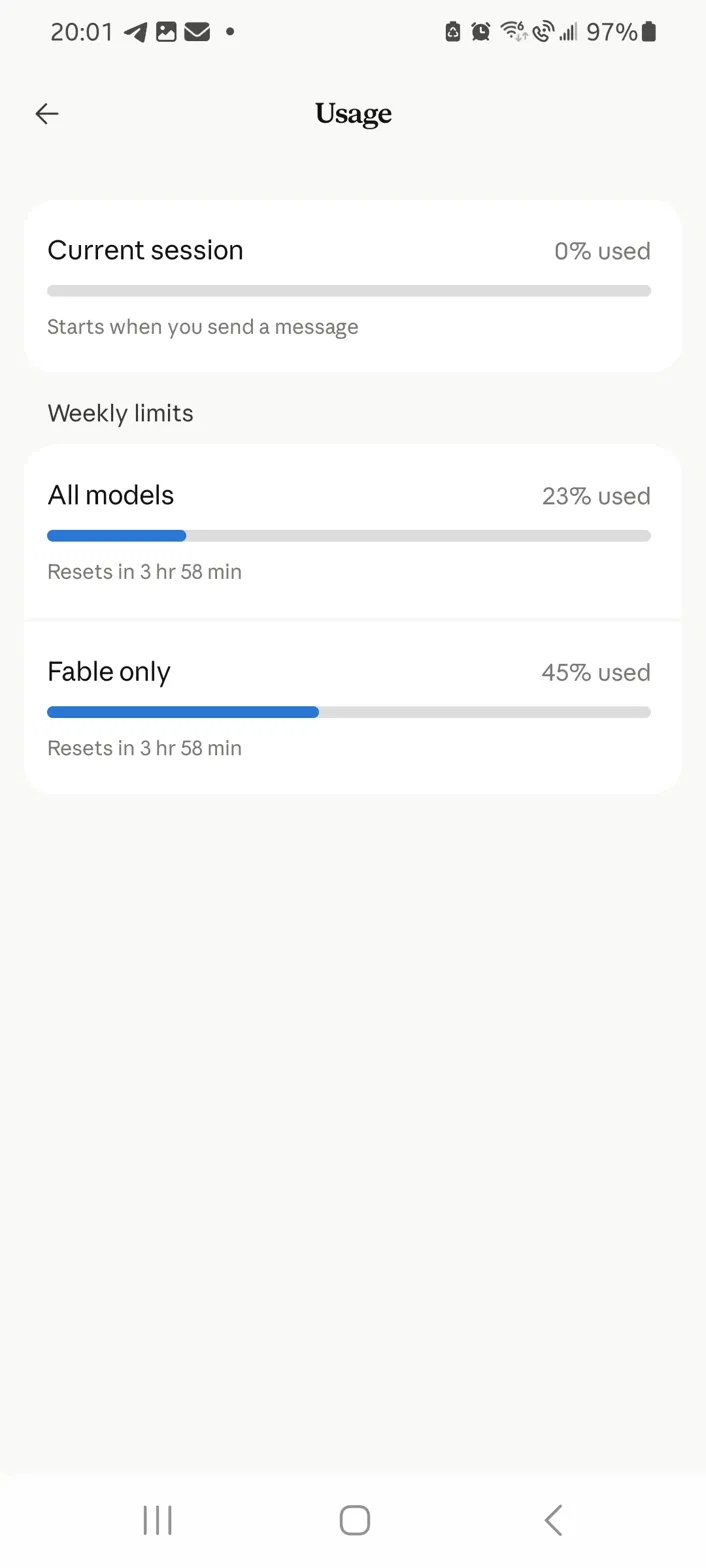Tap the Weekly limits section heading
This screenshot has height=1568, width=706.
click(x=120, y=413)
